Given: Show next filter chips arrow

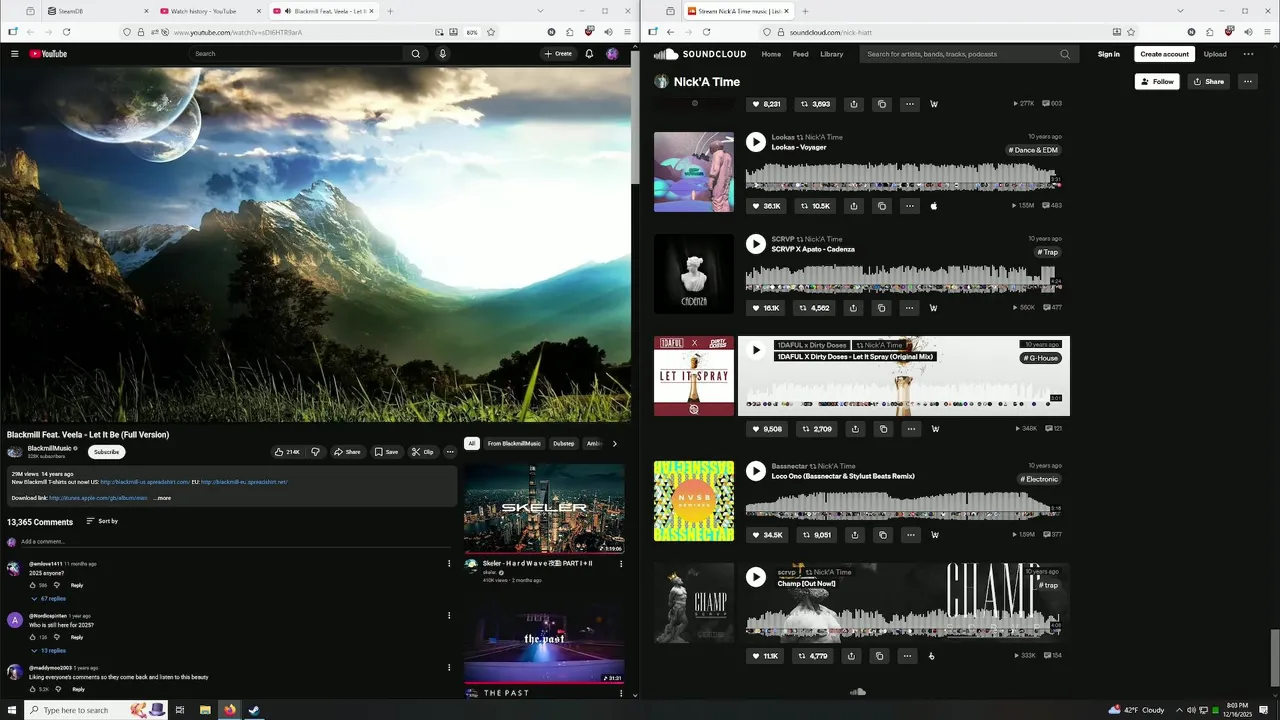Looking at the screenshot, I should coord(614,443).
